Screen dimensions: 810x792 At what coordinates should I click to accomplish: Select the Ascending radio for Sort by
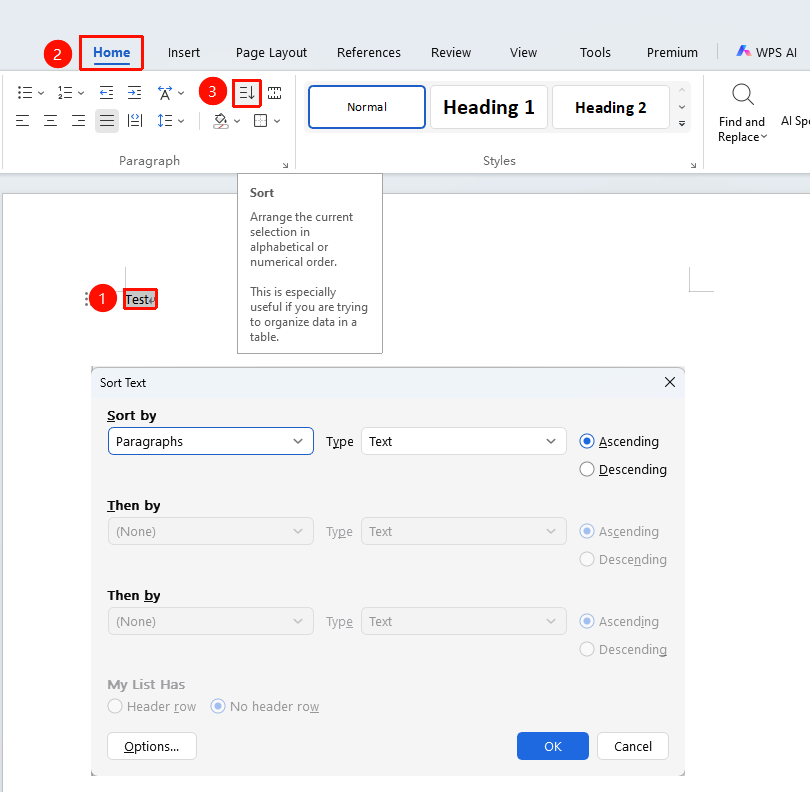(587, 441)
